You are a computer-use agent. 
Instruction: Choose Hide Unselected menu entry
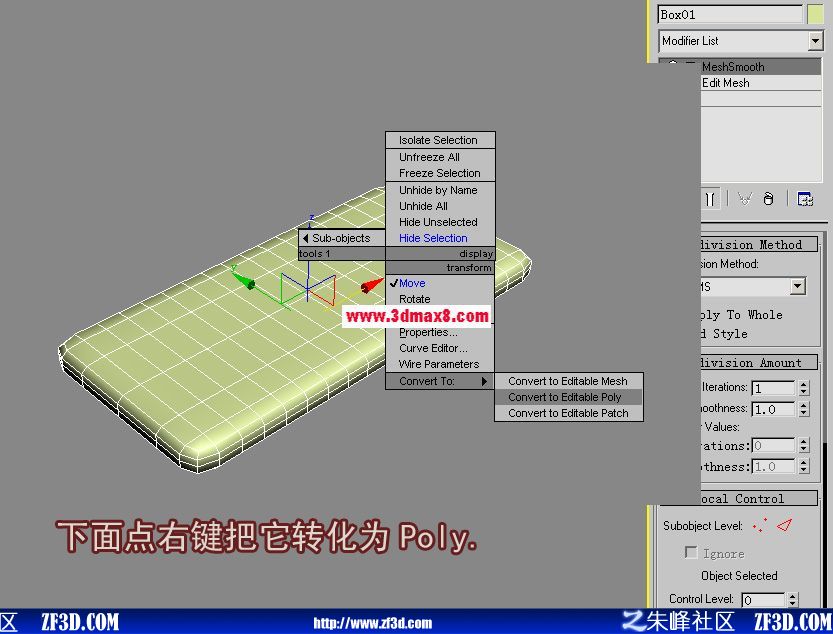pos(440,222)
